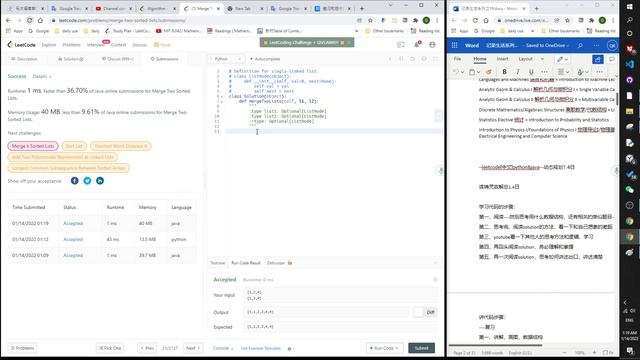
Task: Open the File menu in Word
Action: coord(458,59)
